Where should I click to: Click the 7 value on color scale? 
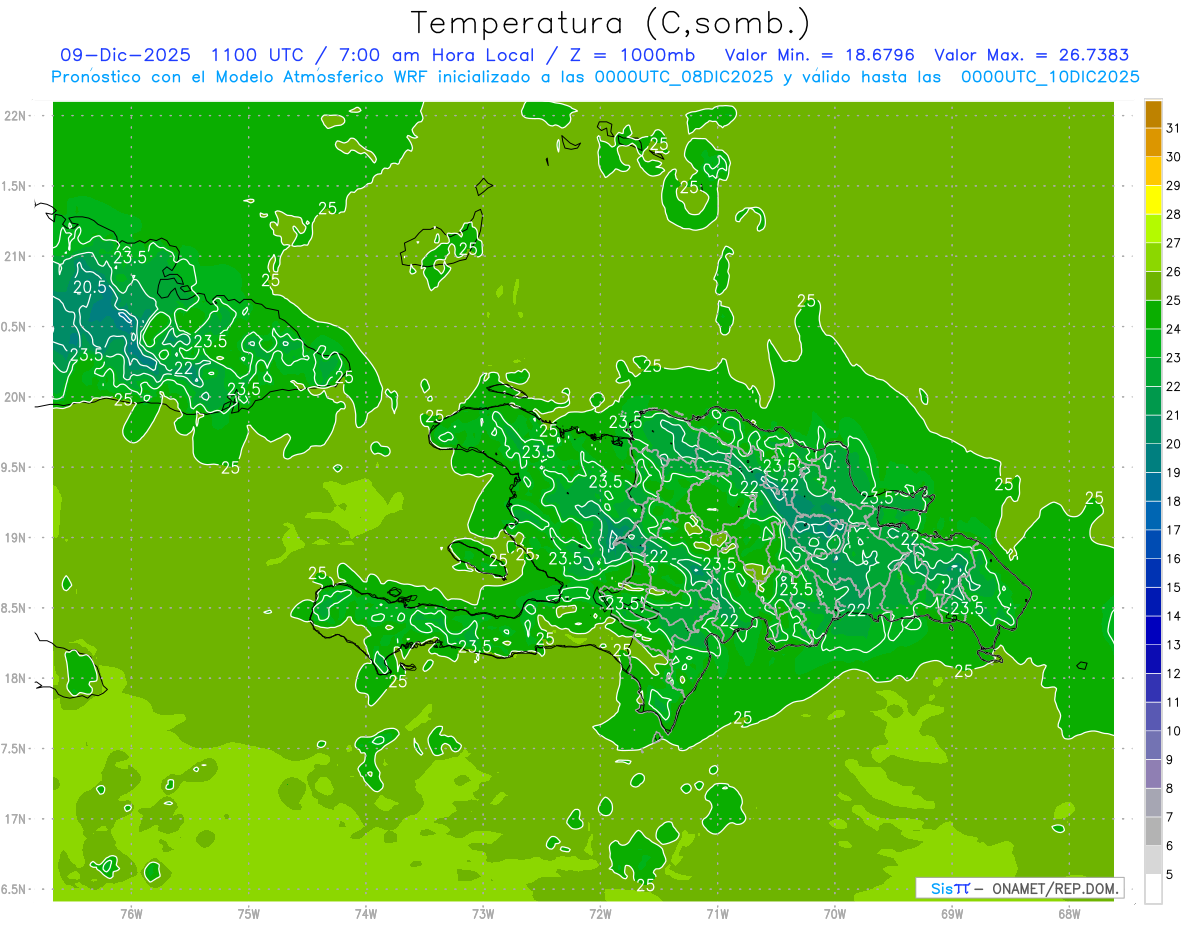(x=1170, y=818)
